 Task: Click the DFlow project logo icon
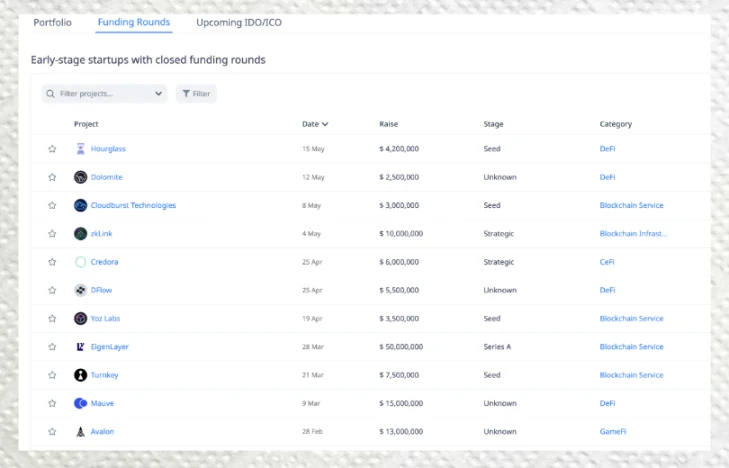pos(80,290)
